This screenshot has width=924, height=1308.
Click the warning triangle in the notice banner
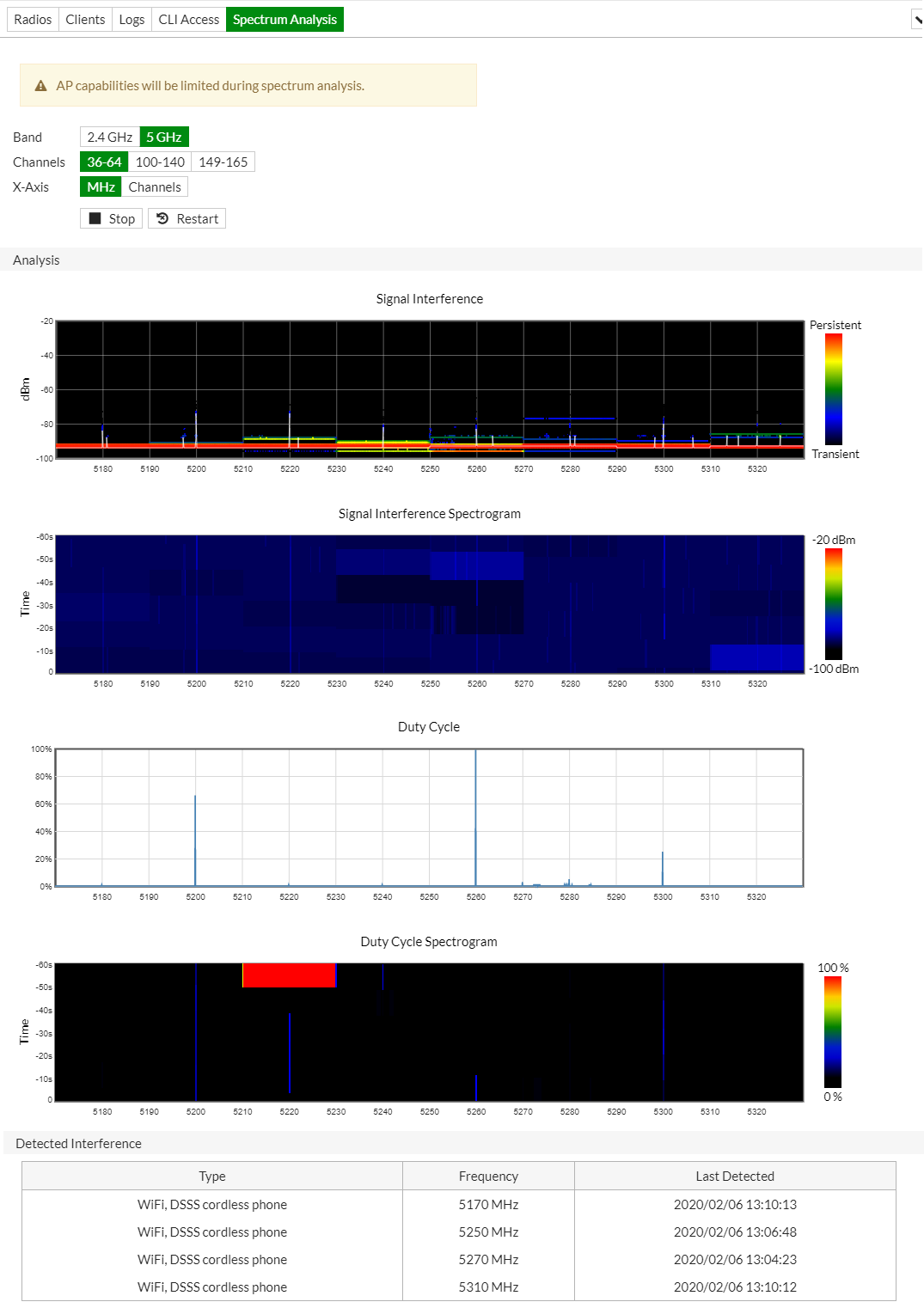tap(40, 85)
